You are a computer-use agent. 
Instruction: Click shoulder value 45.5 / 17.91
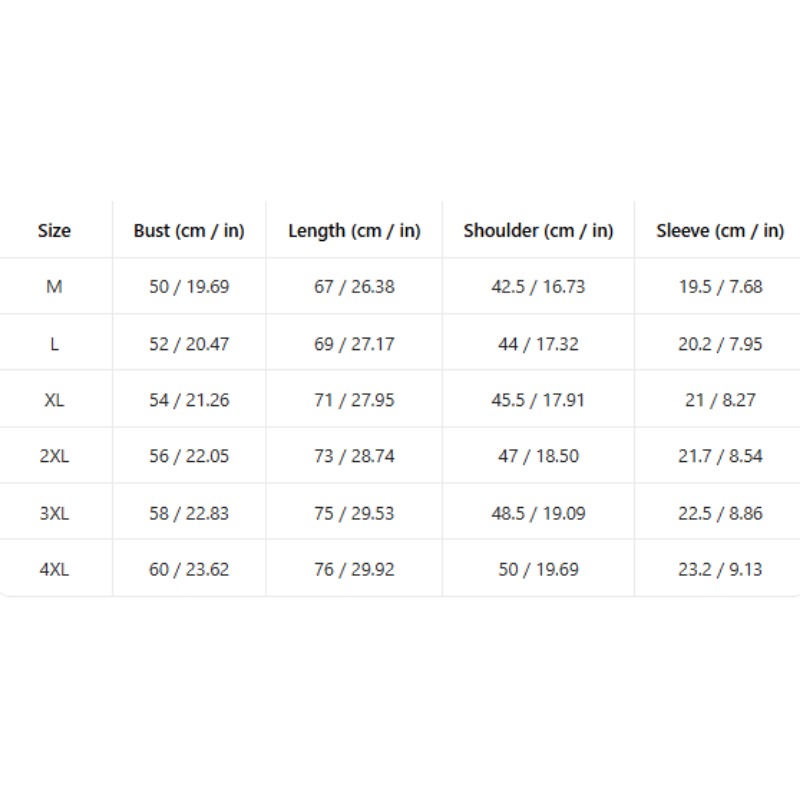538,400
